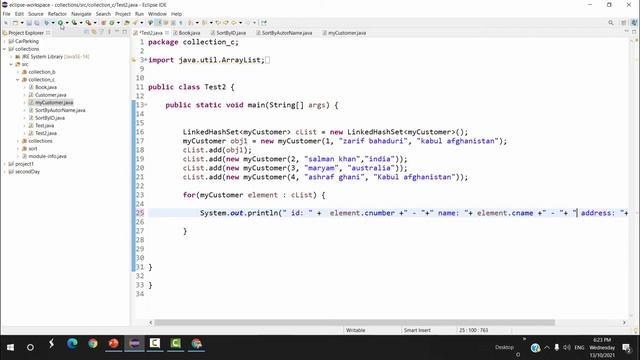The image size is (640, 360).
Task: Click the Debug bug toolbar icon
Action: 47,23
